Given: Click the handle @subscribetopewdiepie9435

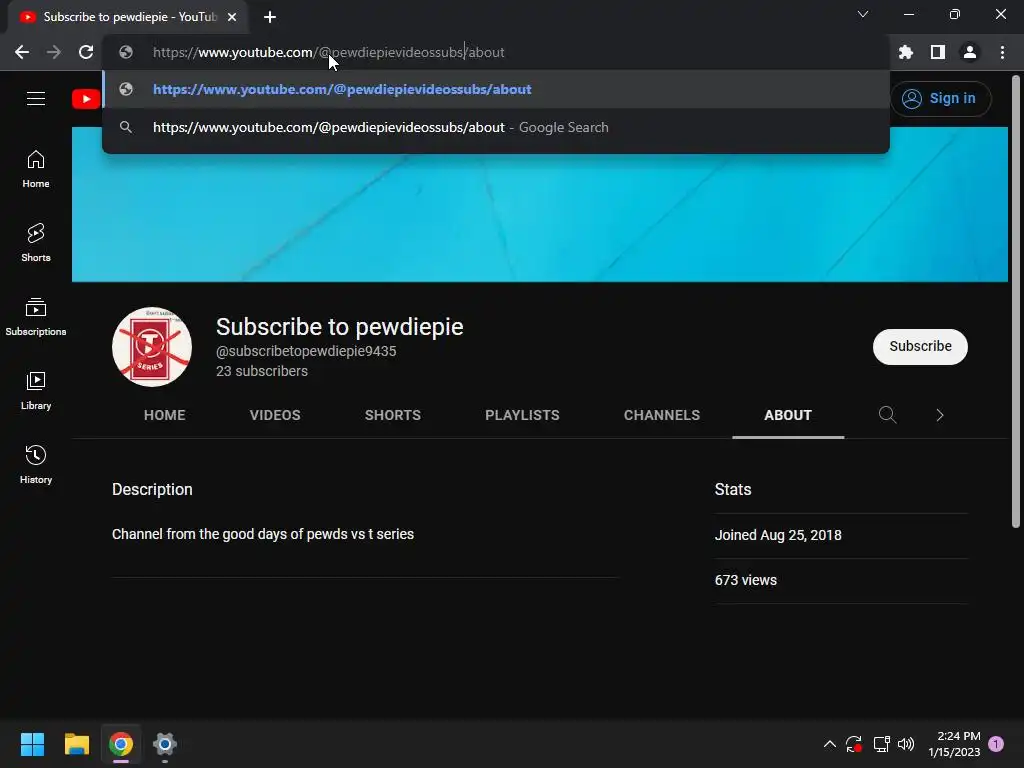Looking at the screenshot, I should [306, 351].
